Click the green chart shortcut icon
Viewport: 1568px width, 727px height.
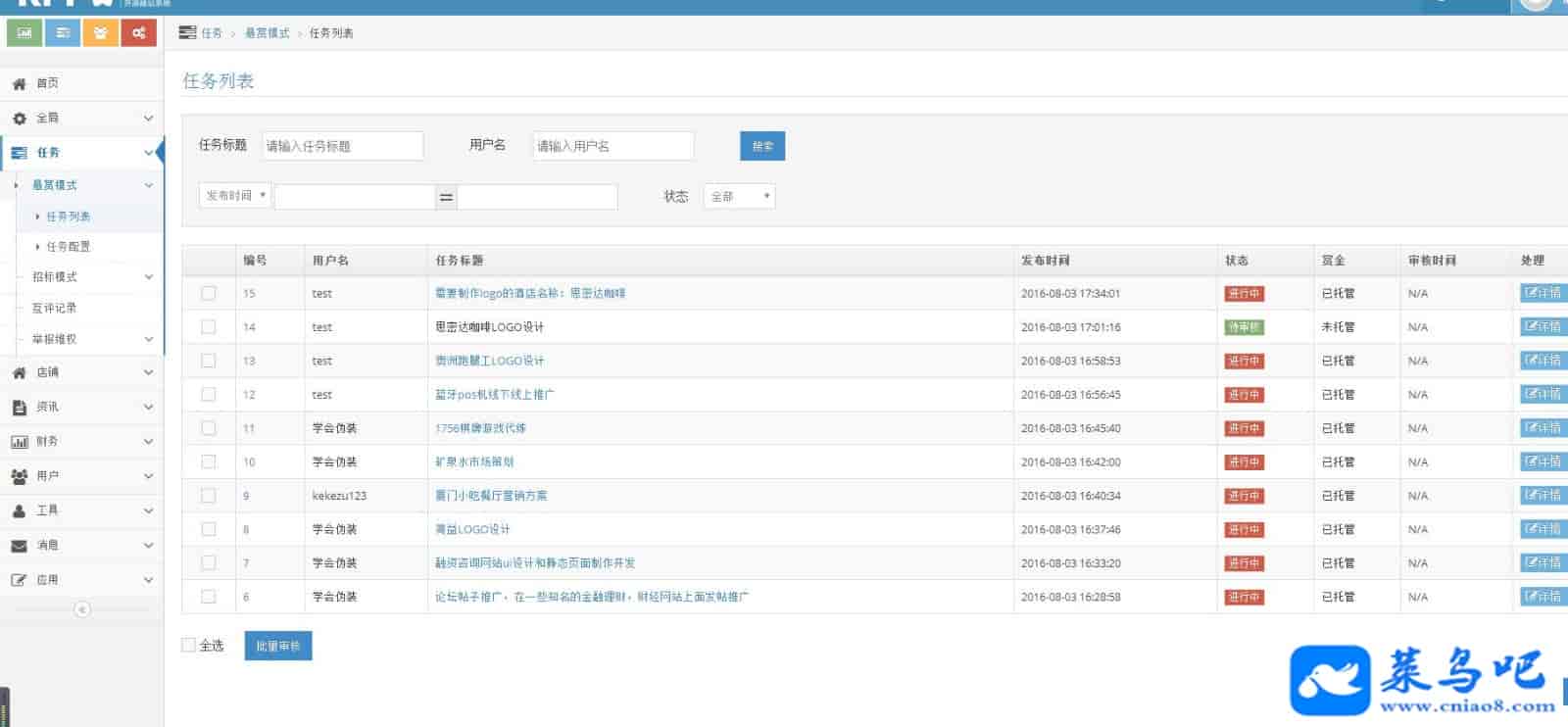pyautogui.click(x=24, y=33)
